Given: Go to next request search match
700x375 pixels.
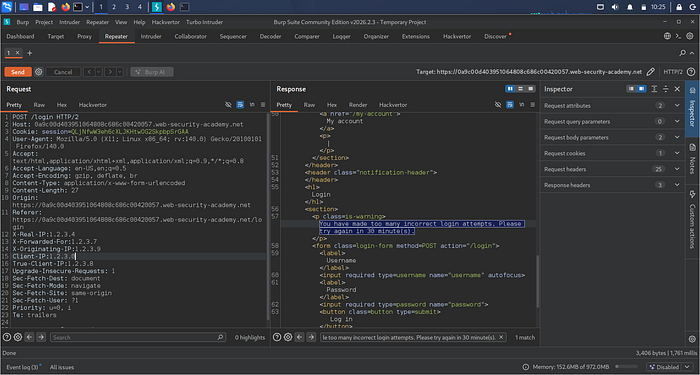Looking at the screenshot, I should (x=41, y=338).
